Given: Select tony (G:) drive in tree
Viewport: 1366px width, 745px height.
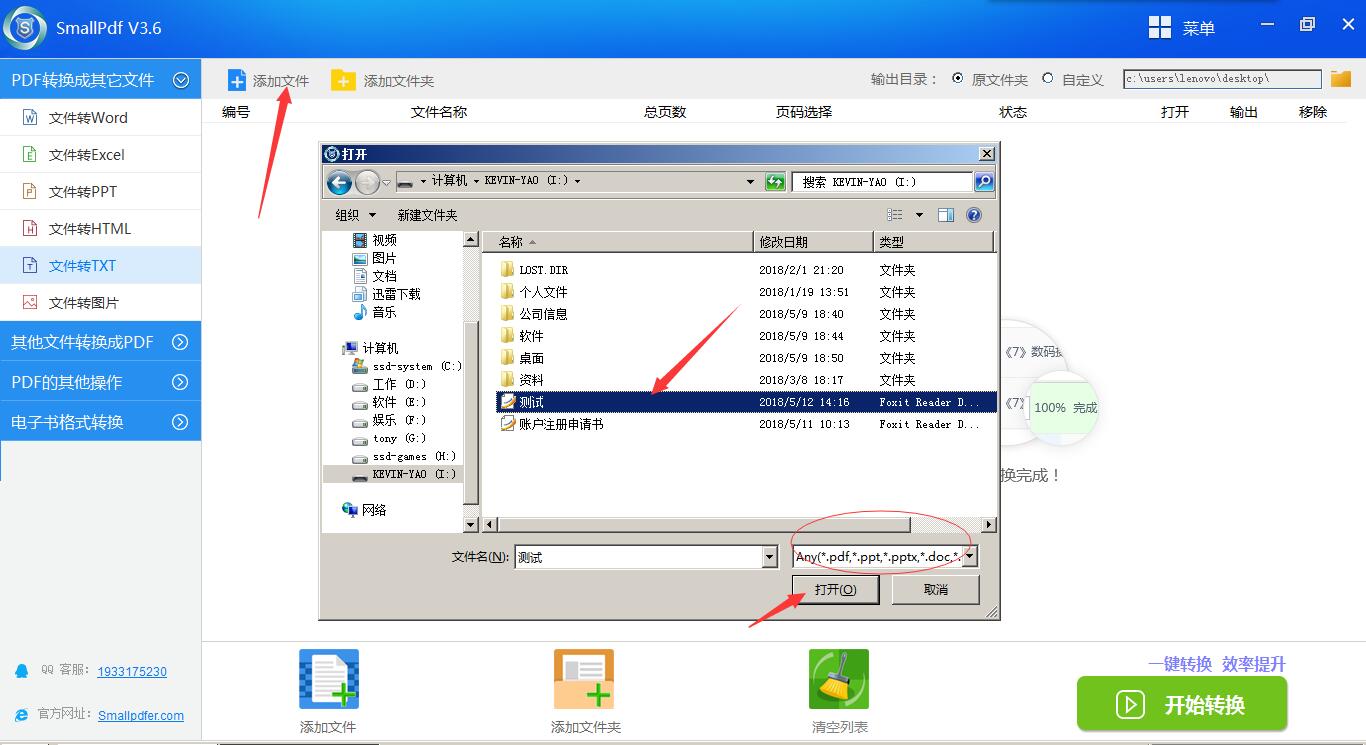Looking at the screenshot, I should coord(388,438).
